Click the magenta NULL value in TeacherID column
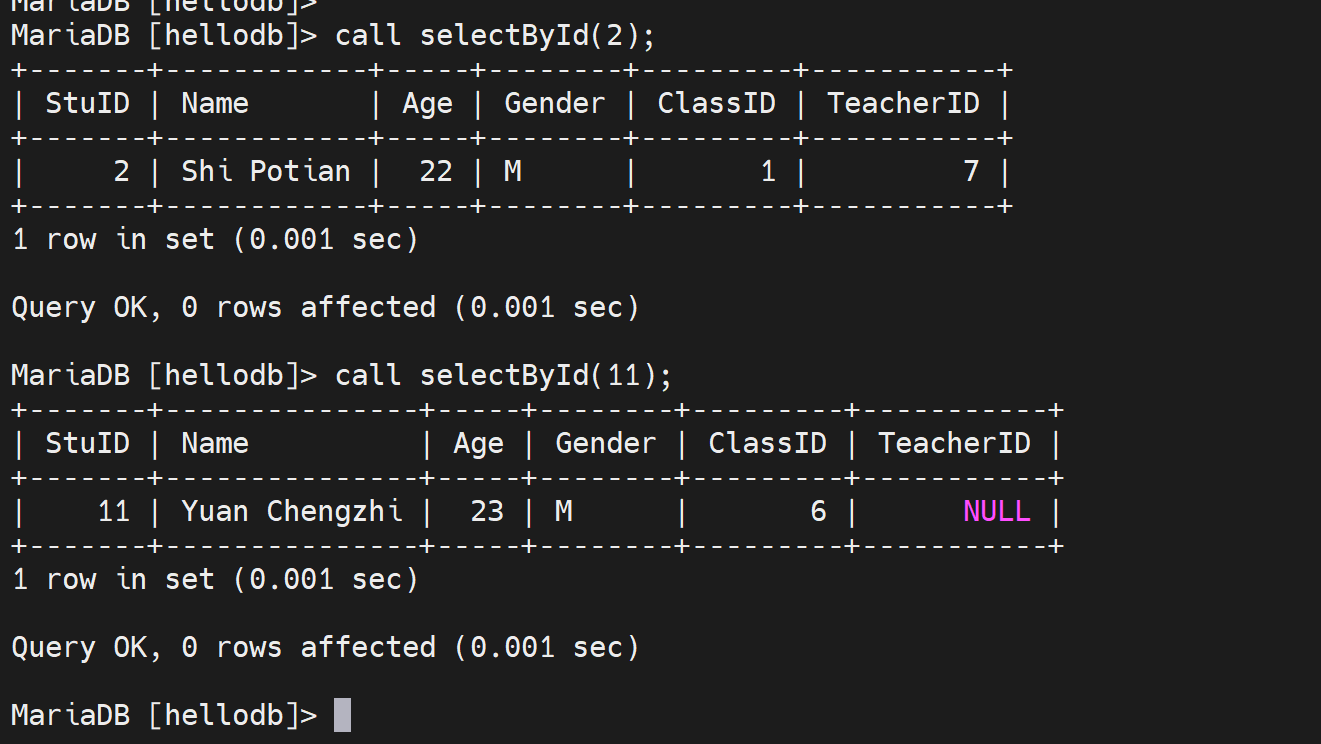The image size is (1321, 744). click(996, 512)
